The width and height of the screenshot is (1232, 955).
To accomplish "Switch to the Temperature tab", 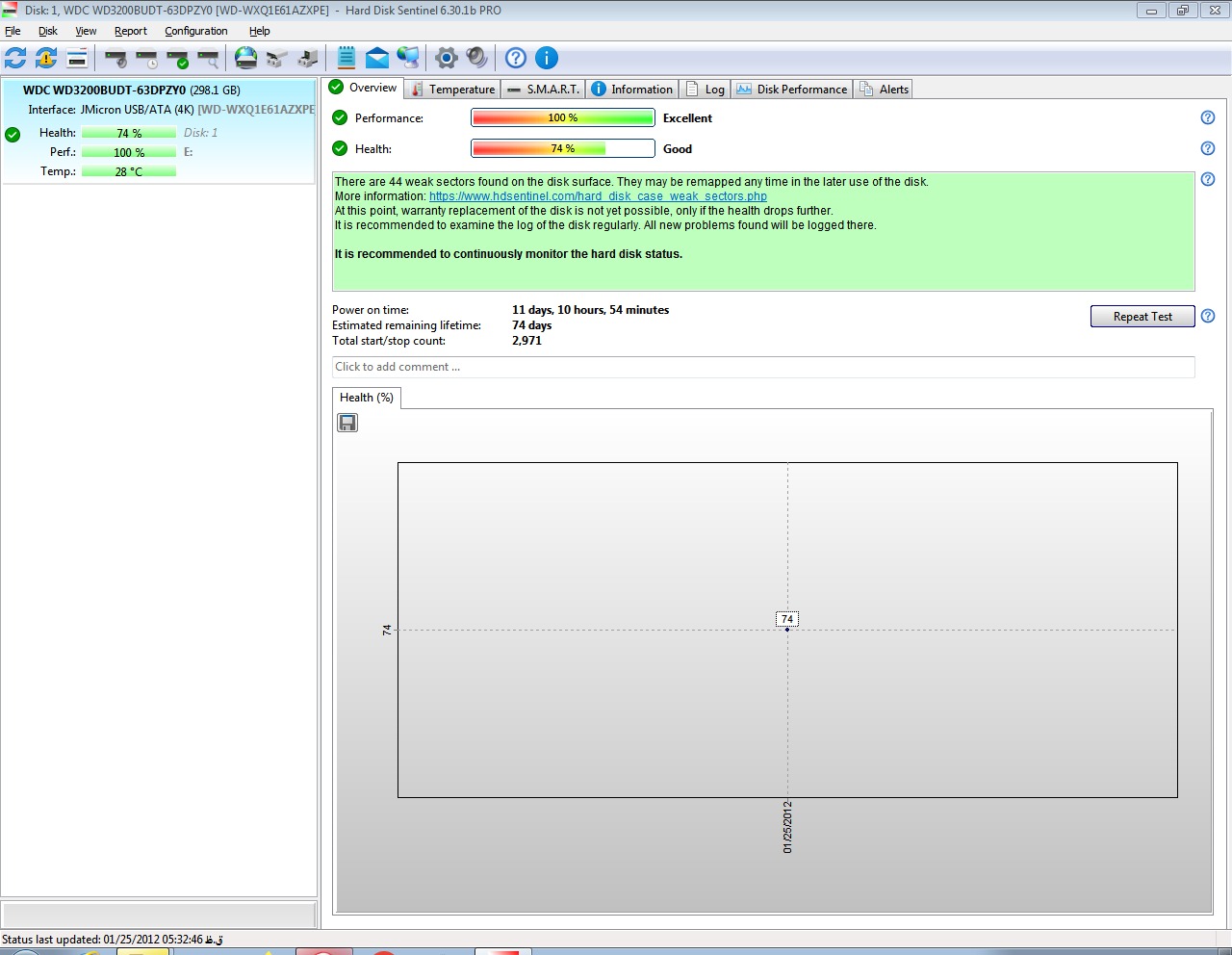I will (452, 89).
